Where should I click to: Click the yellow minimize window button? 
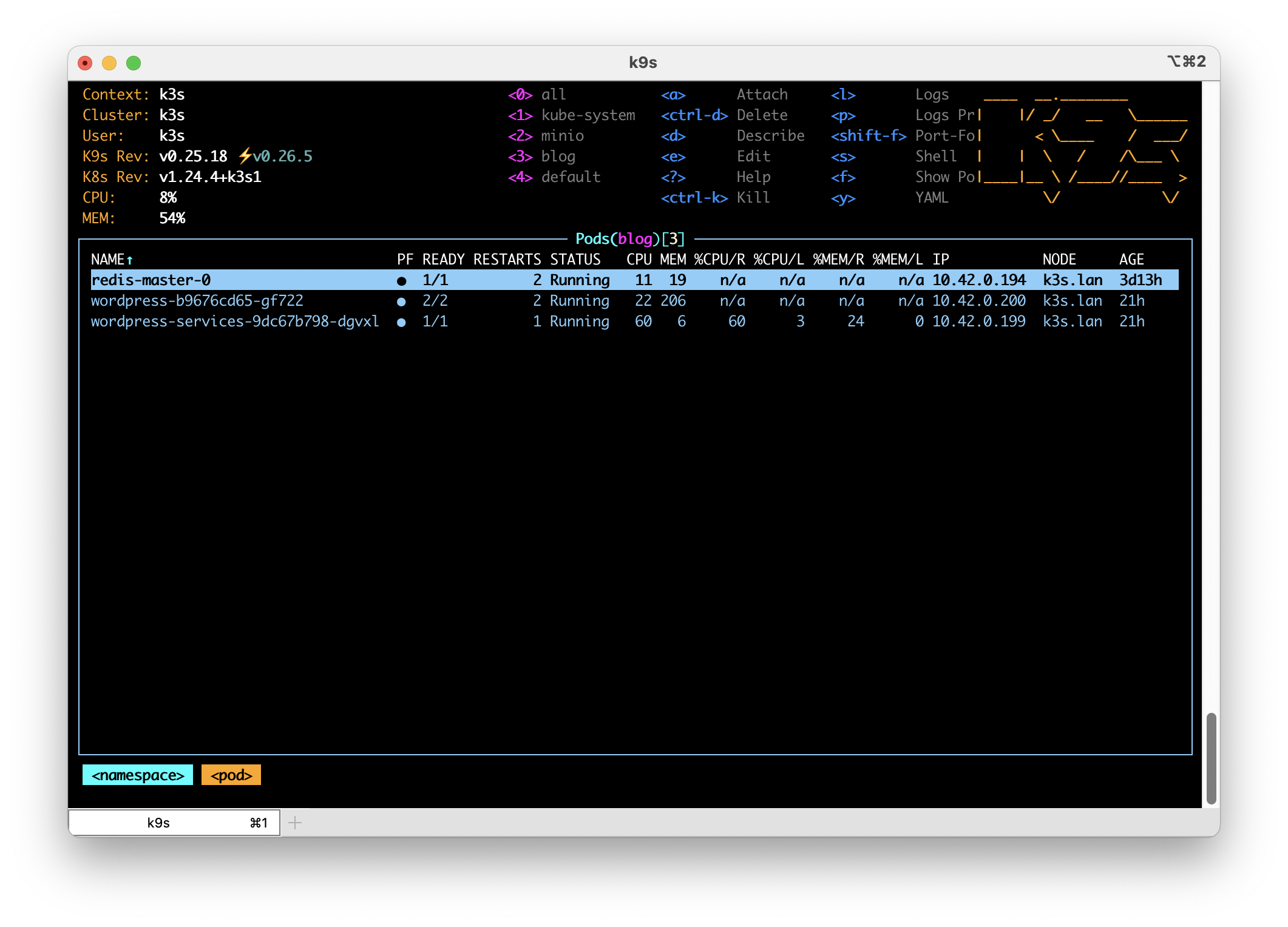coord(109,62)
